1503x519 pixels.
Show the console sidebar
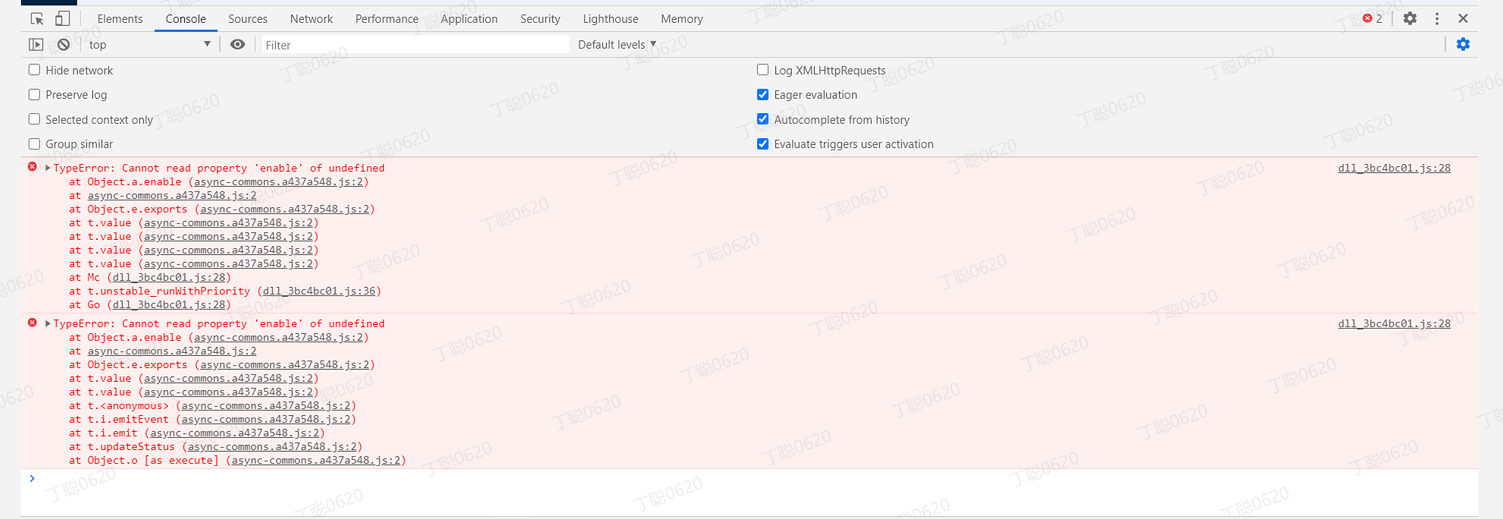click(x=36, y=45)
